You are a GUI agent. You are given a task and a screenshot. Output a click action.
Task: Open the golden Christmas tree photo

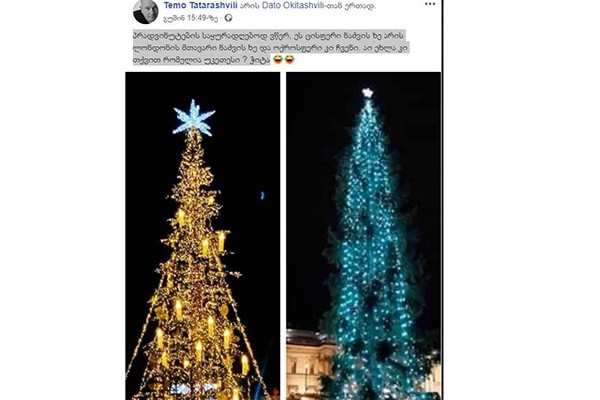tap(203, 236)
